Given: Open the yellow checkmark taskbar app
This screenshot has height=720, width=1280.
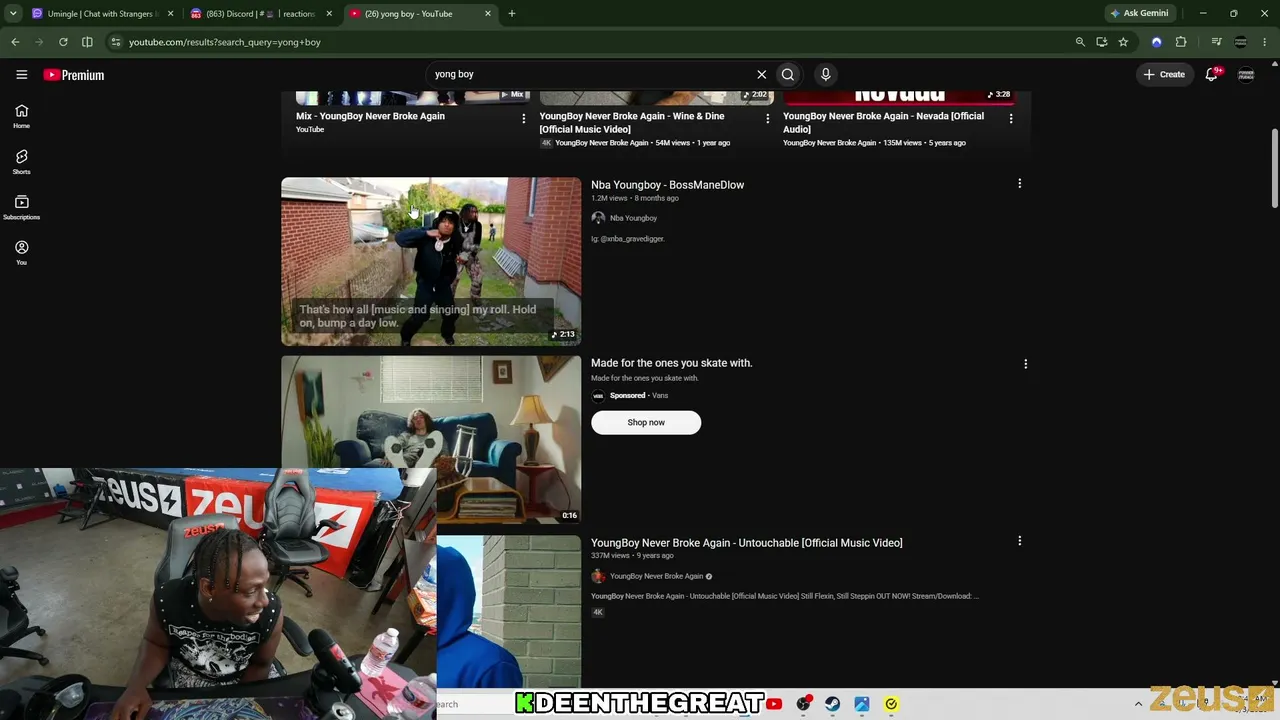Looking at the screenshot, I should tap(891, 704).
